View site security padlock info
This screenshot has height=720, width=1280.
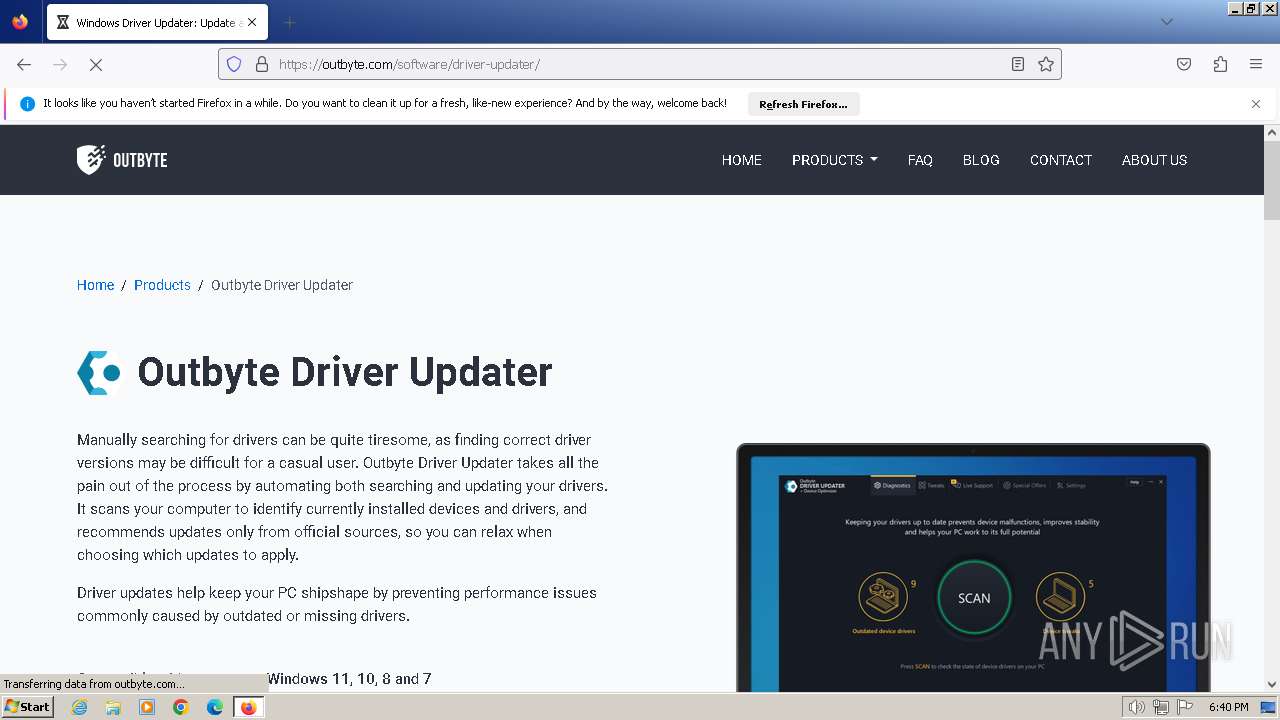[x=262, y=64]
